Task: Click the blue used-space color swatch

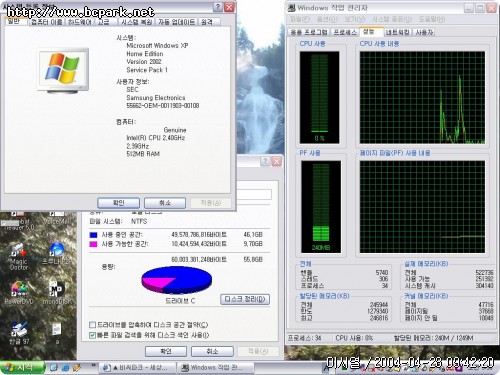Action: 93,235
